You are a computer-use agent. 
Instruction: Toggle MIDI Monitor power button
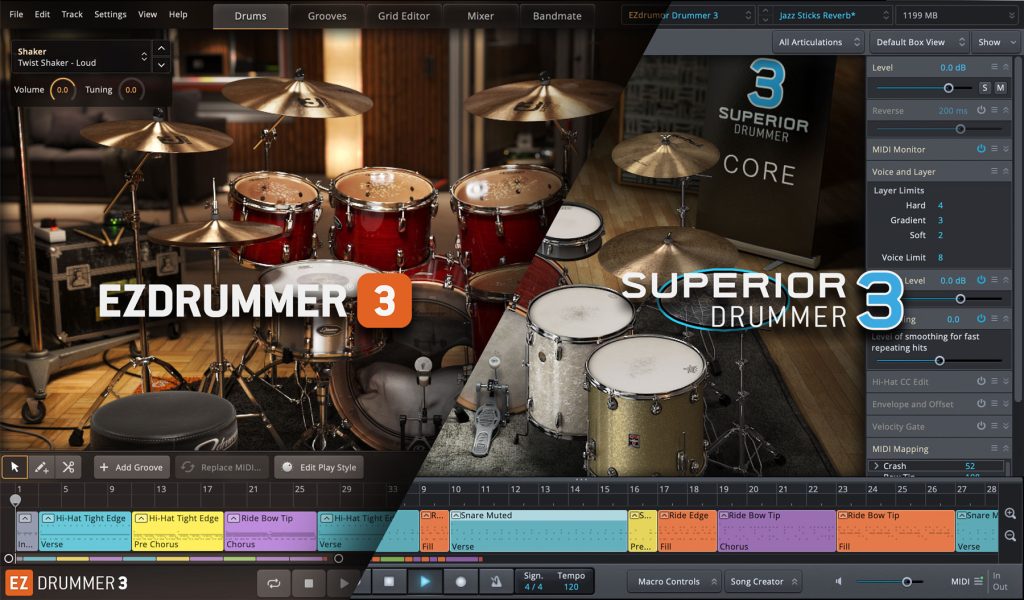pyautogui.click(x=981, y=149)
